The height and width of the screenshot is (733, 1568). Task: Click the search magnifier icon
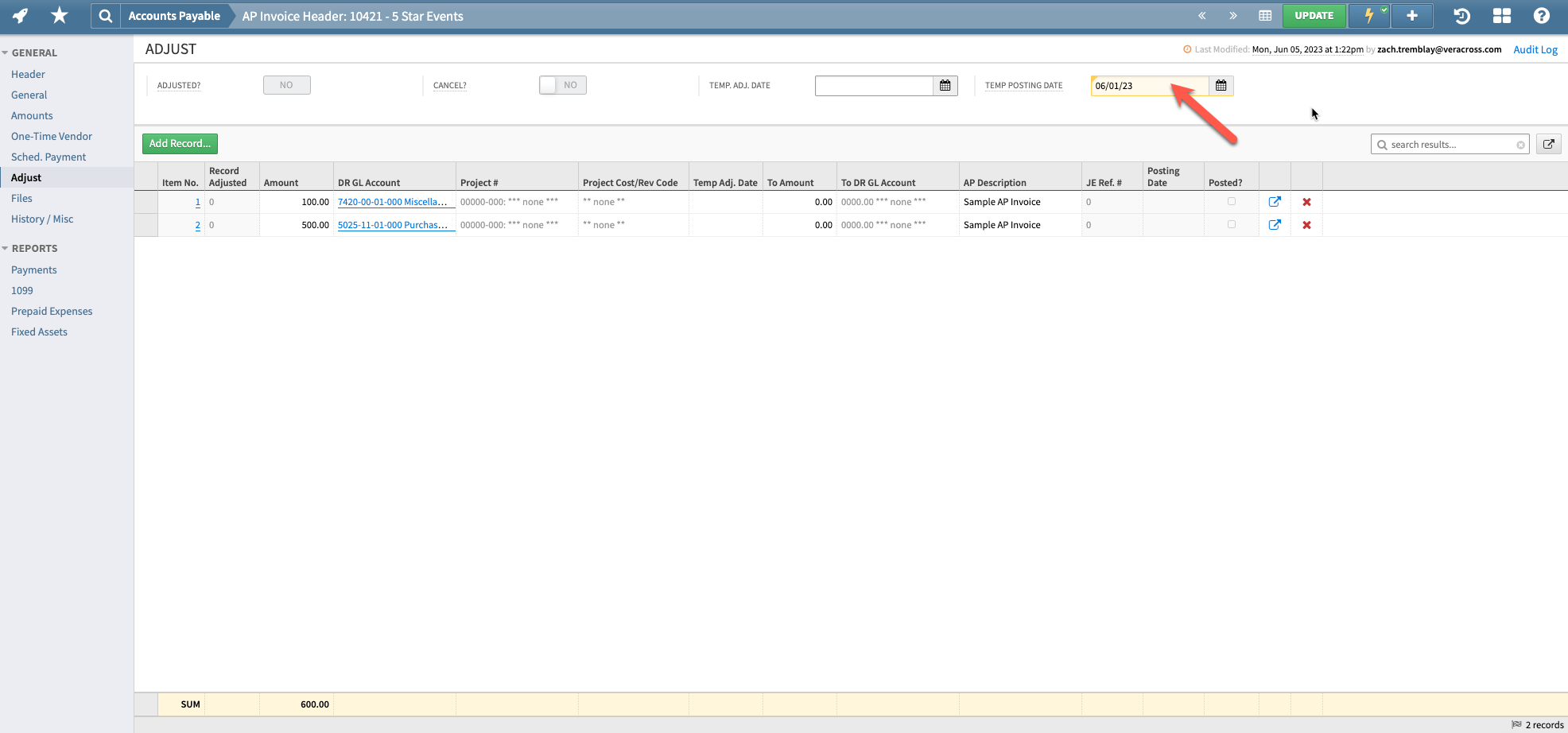(105, 15)
